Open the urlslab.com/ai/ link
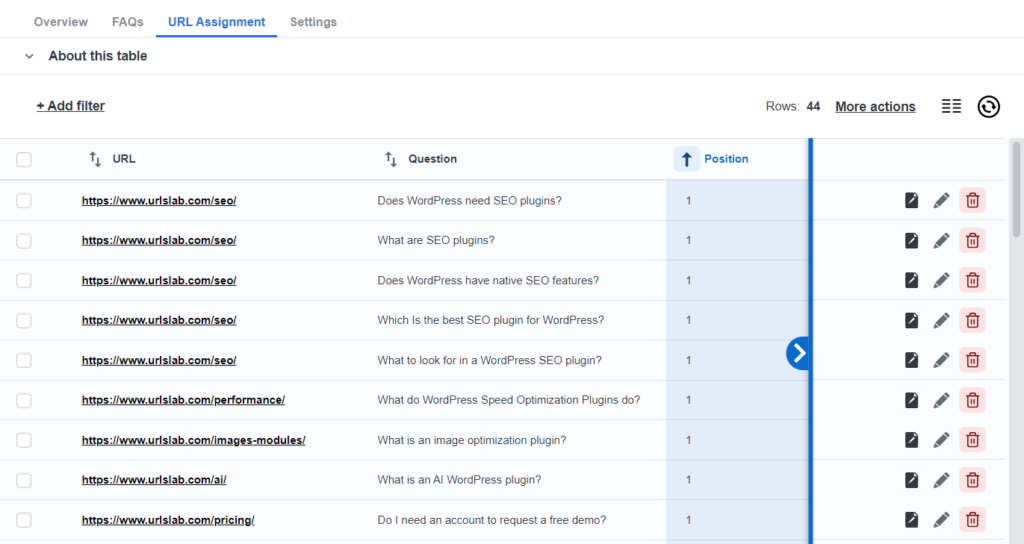This screenshot has height=544, width=1024. (154, 480)
